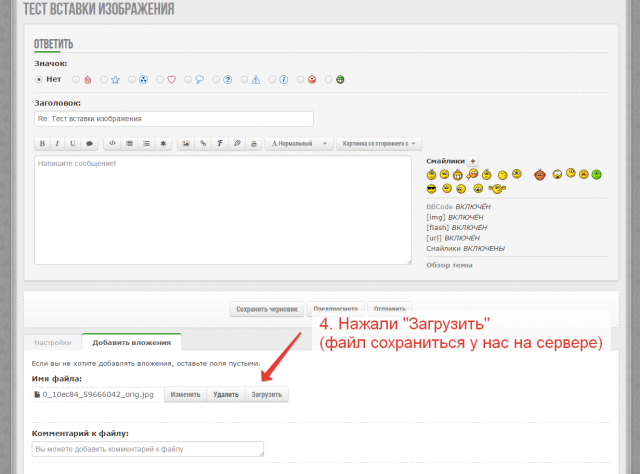Insert a code block with the code icon

(112, 143)
